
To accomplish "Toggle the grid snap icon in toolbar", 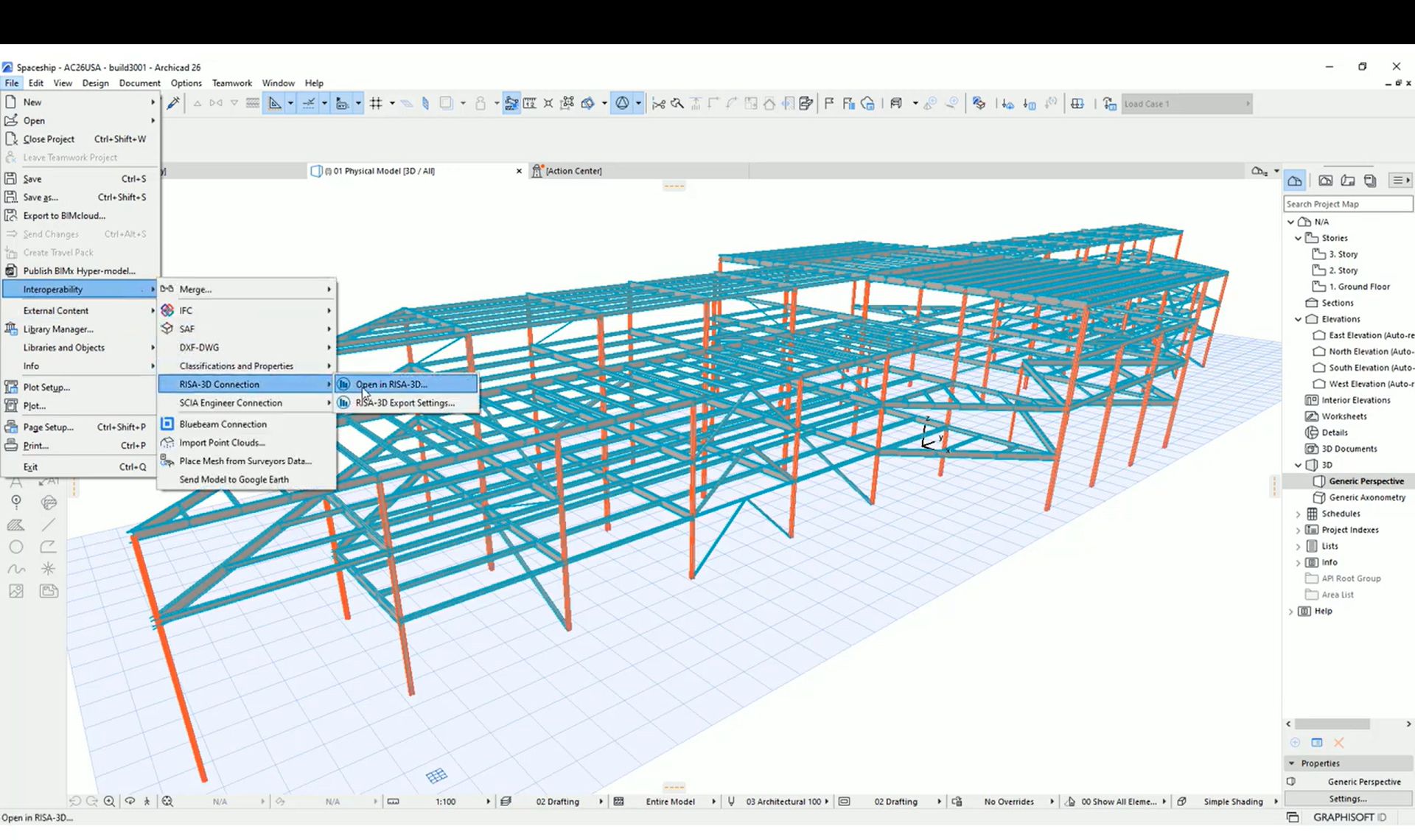I will click(376, 103).
